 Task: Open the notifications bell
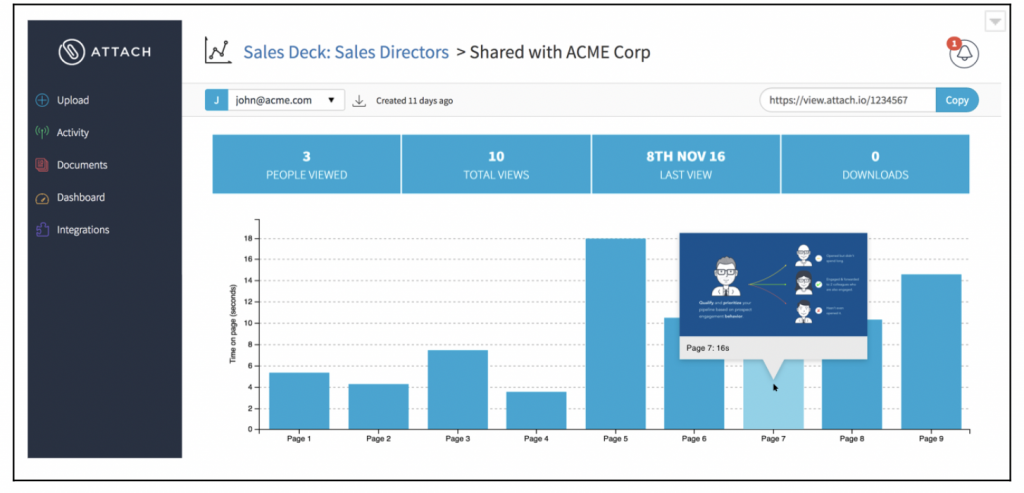coord(964,54)
